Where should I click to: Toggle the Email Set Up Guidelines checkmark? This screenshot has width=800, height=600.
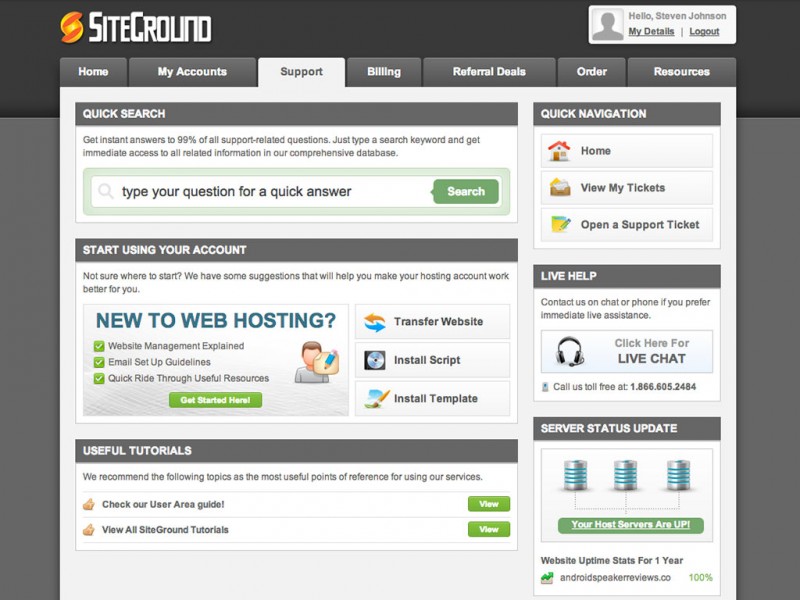pyautogui.click(x=99, y=362)
